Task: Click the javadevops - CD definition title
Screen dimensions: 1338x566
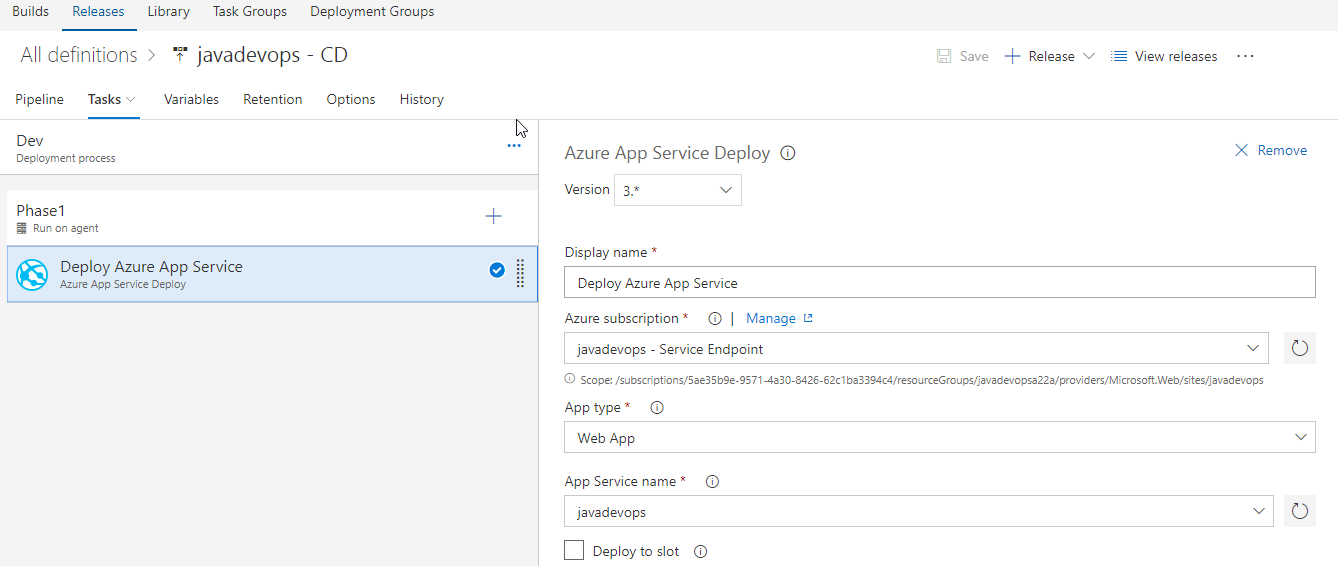Action: click(x=272, y=55)
